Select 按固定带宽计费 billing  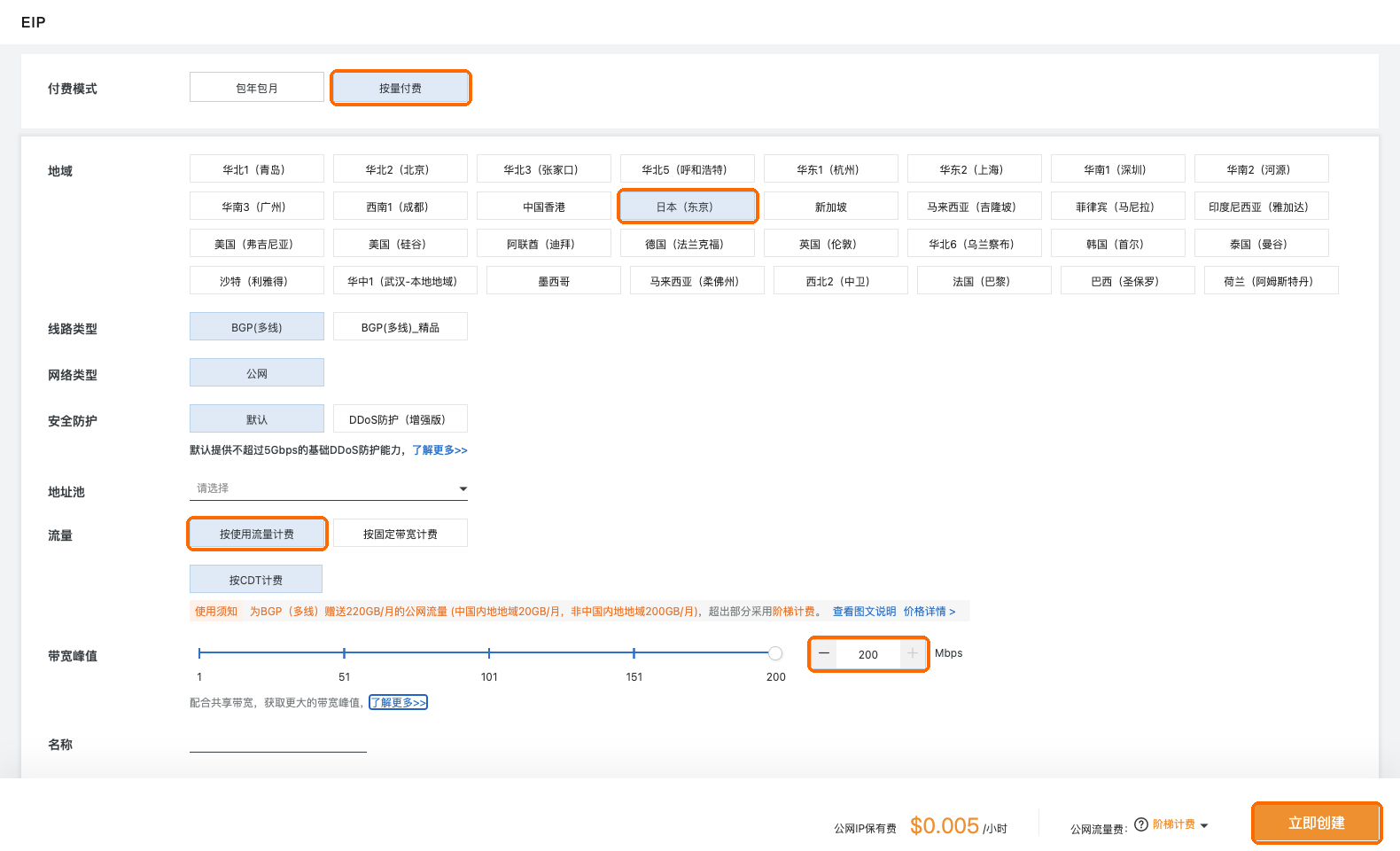pyautogui.click(x=401, y=534)
